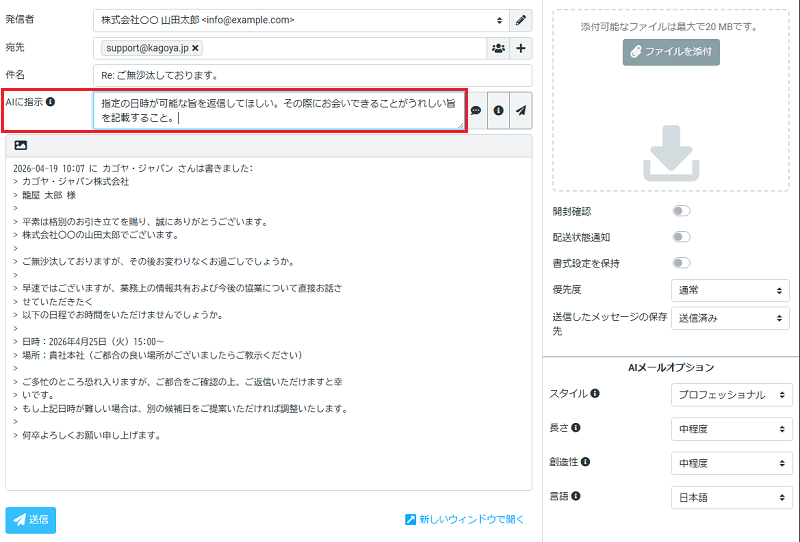
Task: Click quoted line 龍屋 太郎 様
Action: 49,195
